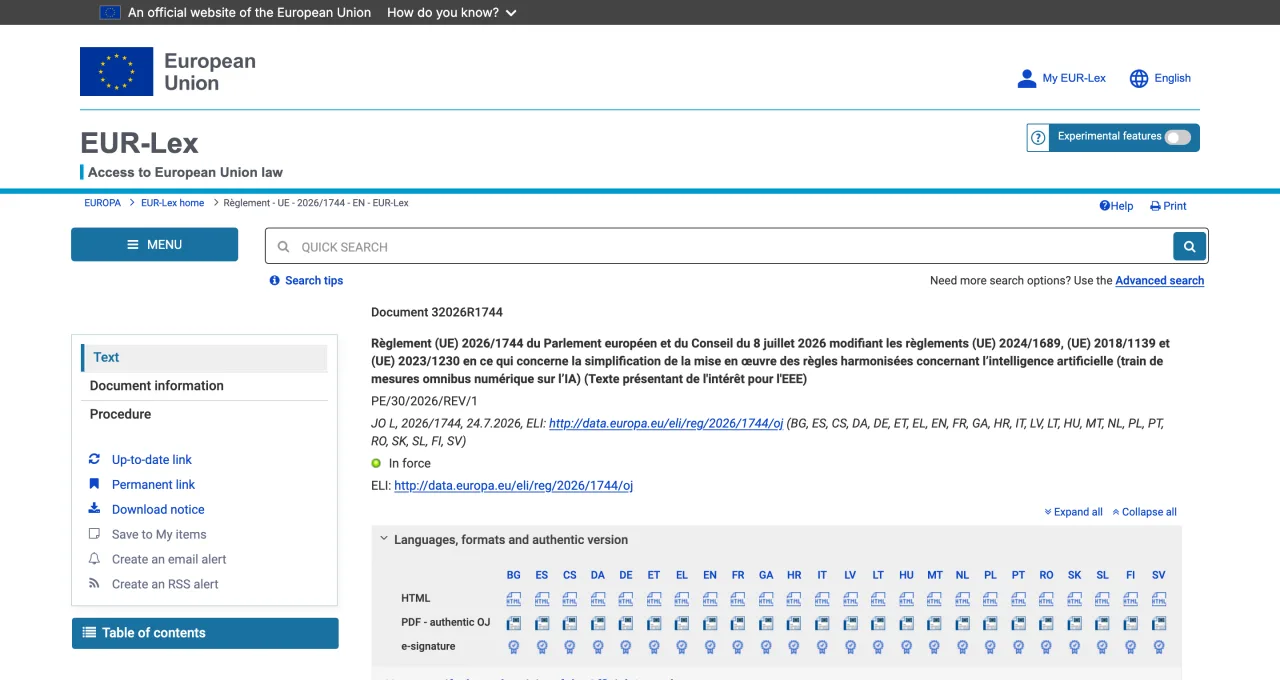The height and width of the screenshot is (680, 1280).
Task: Open the Help link
Action: pos(1116,206)
